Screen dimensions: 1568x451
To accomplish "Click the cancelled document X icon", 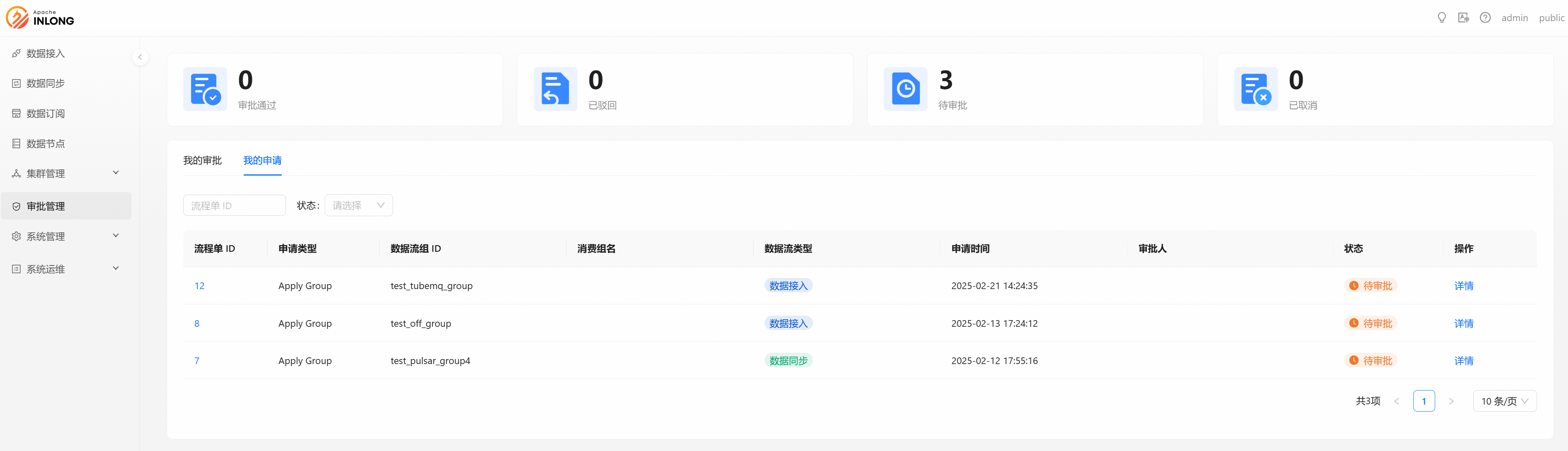I will 1256,89.
